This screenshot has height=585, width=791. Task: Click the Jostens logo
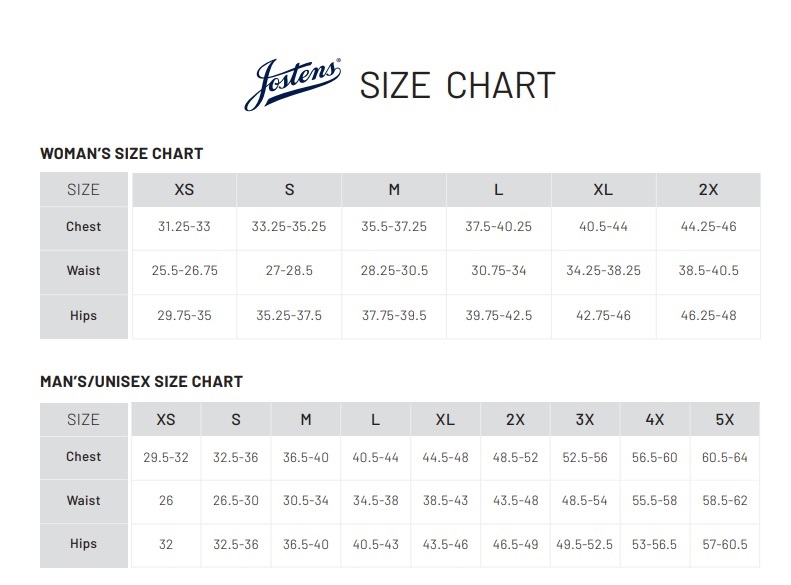pyautogui.click(x=292, y=84)
